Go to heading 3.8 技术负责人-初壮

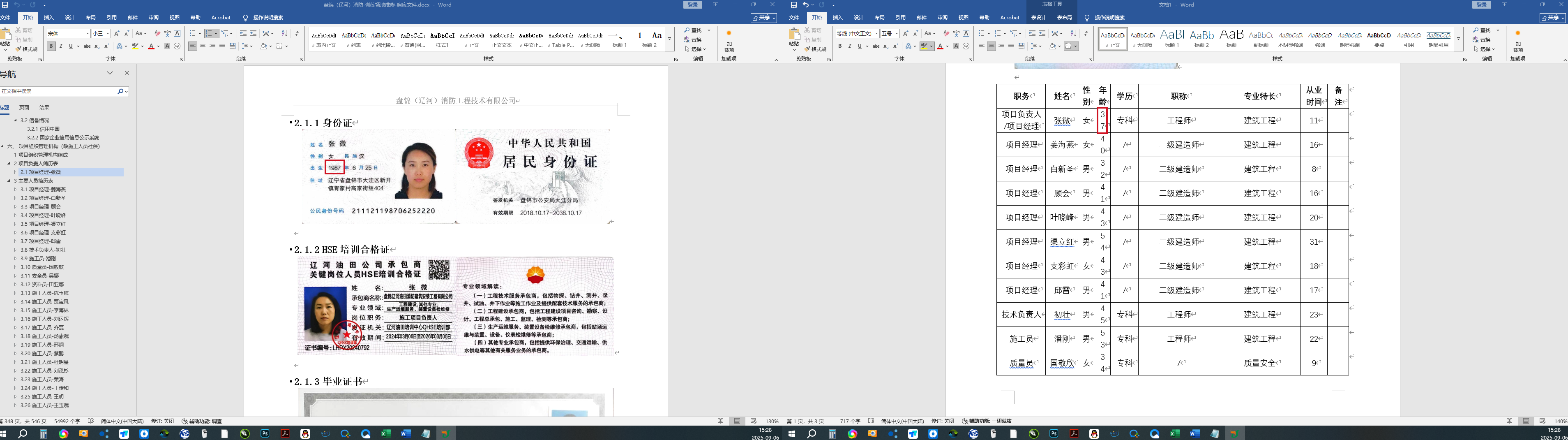[43, 250]
